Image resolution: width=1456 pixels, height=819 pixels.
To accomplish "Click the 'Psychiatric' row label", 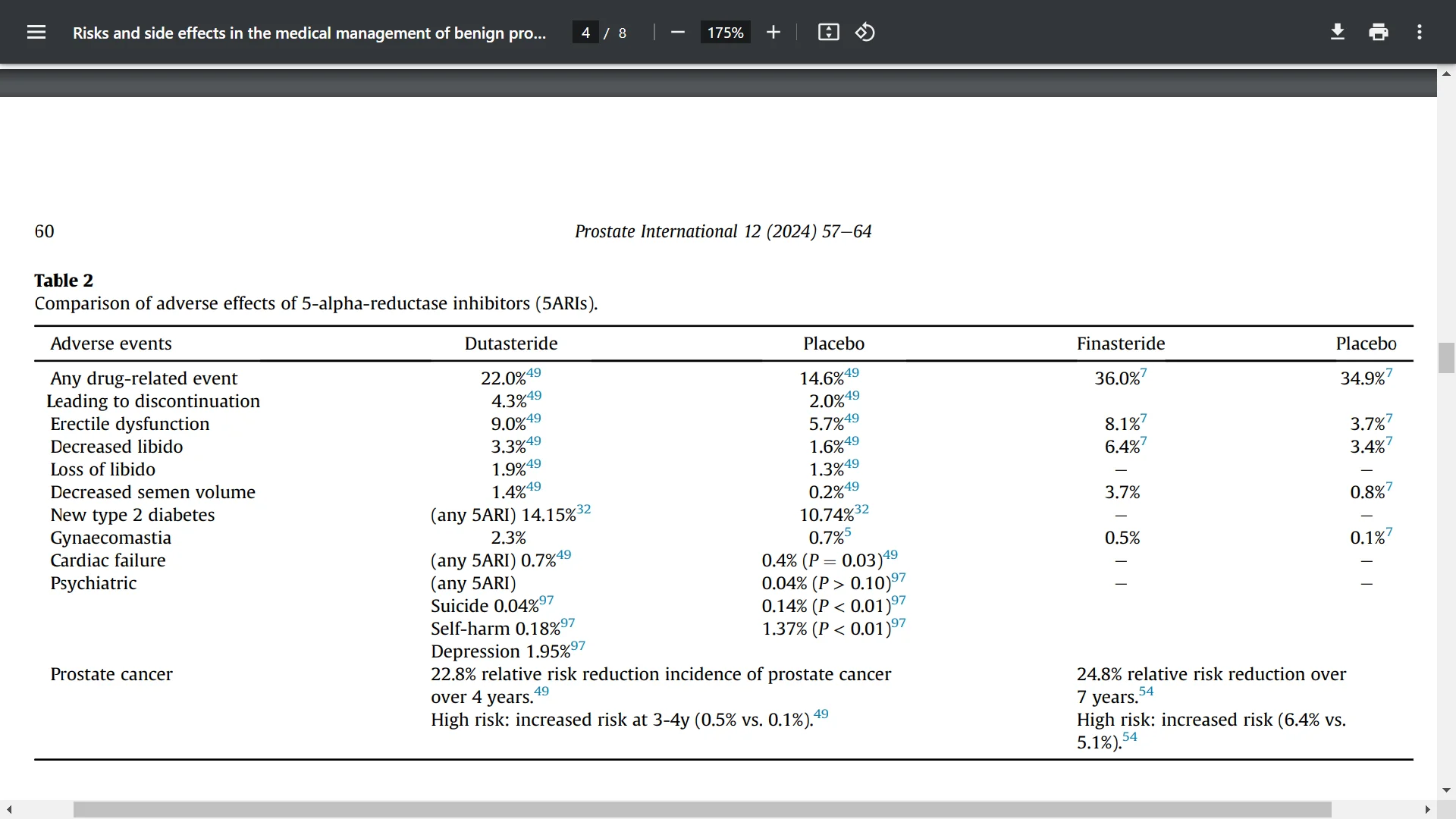I will (93, 583).
